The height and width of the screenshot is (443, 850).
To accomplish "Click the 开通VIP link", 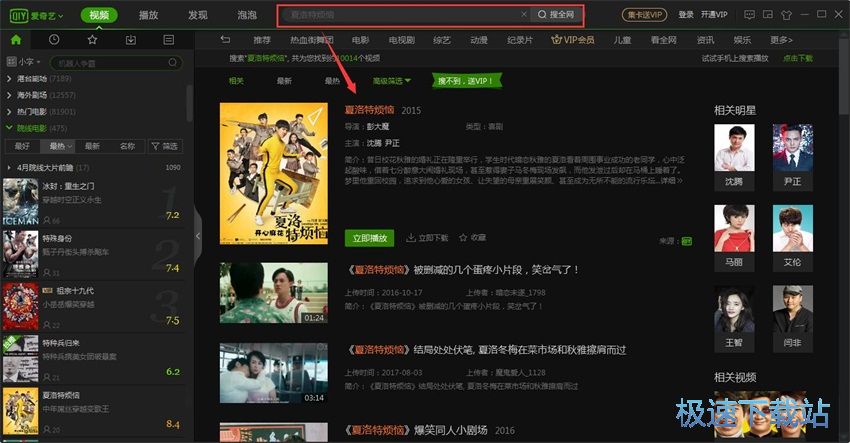I will tap(714, 15).
